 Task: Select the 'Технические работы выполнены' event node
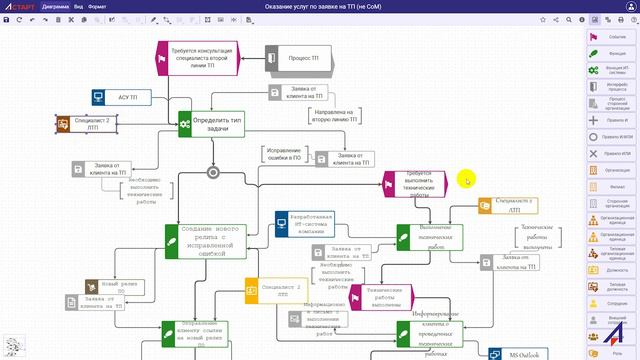point(382,297)
